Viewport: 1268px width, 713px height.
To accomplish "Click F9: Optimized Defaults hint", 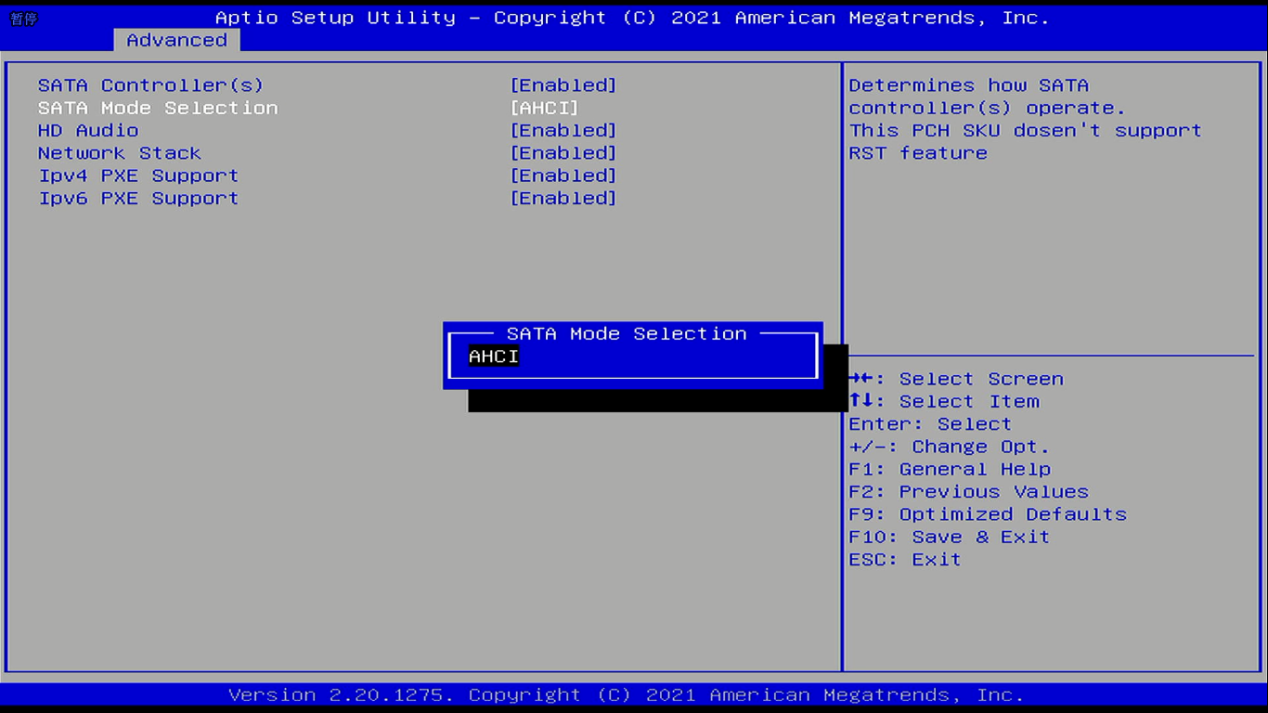I will click(987, 514).
